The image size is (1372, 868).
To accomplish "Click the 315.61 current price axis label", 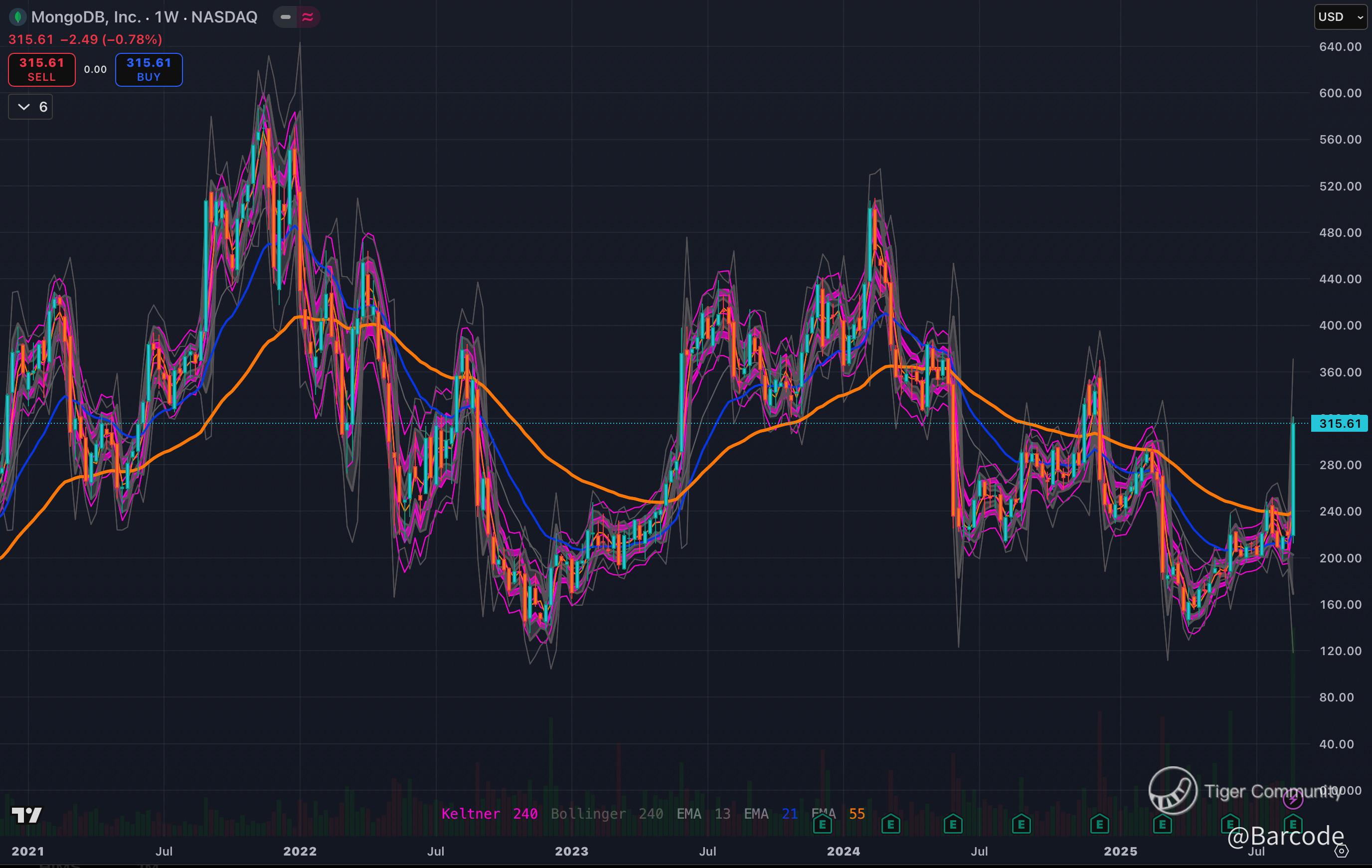I will [x=1339, y=423].
